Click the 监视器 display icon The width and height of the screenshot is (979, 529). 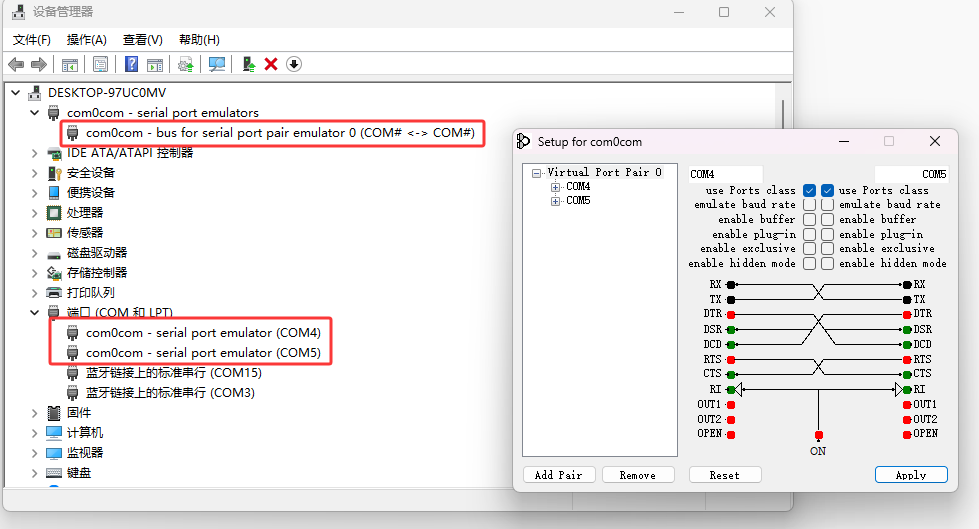point(54,453)
